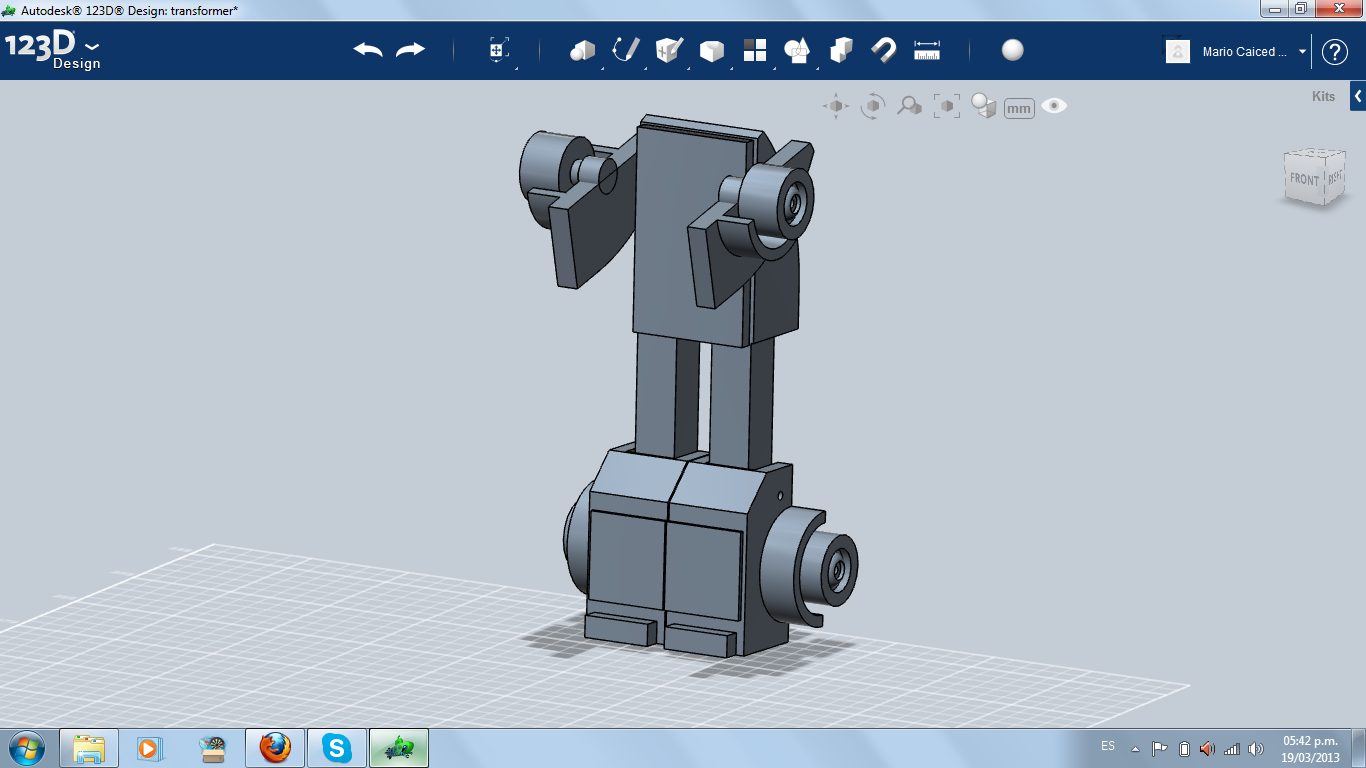Open the Pattern tool menu
Screen dimensions: 1366x768
coord(754,50)
